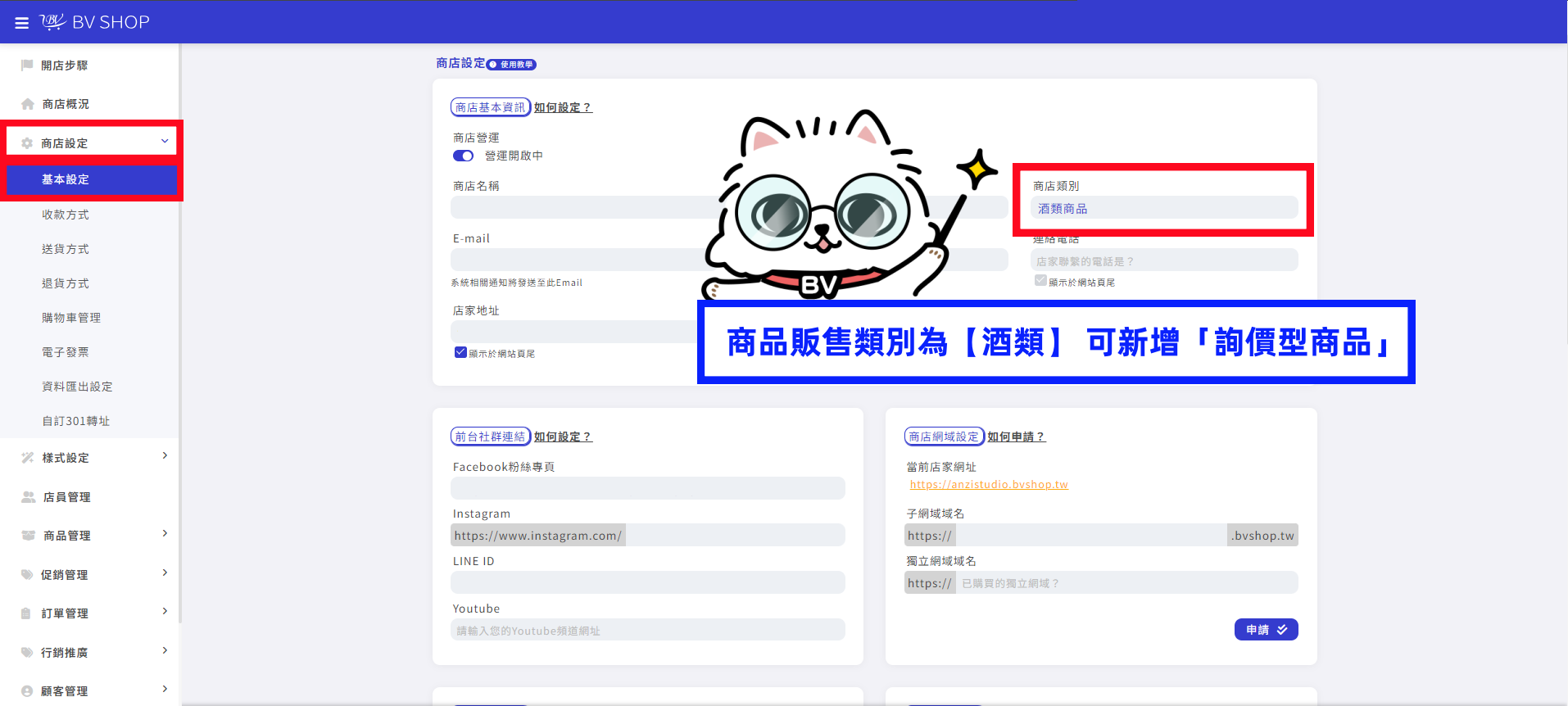Toggle the 營運開啟中 store operation switch
Screen dimensions: 1568x706
(464, 156)
